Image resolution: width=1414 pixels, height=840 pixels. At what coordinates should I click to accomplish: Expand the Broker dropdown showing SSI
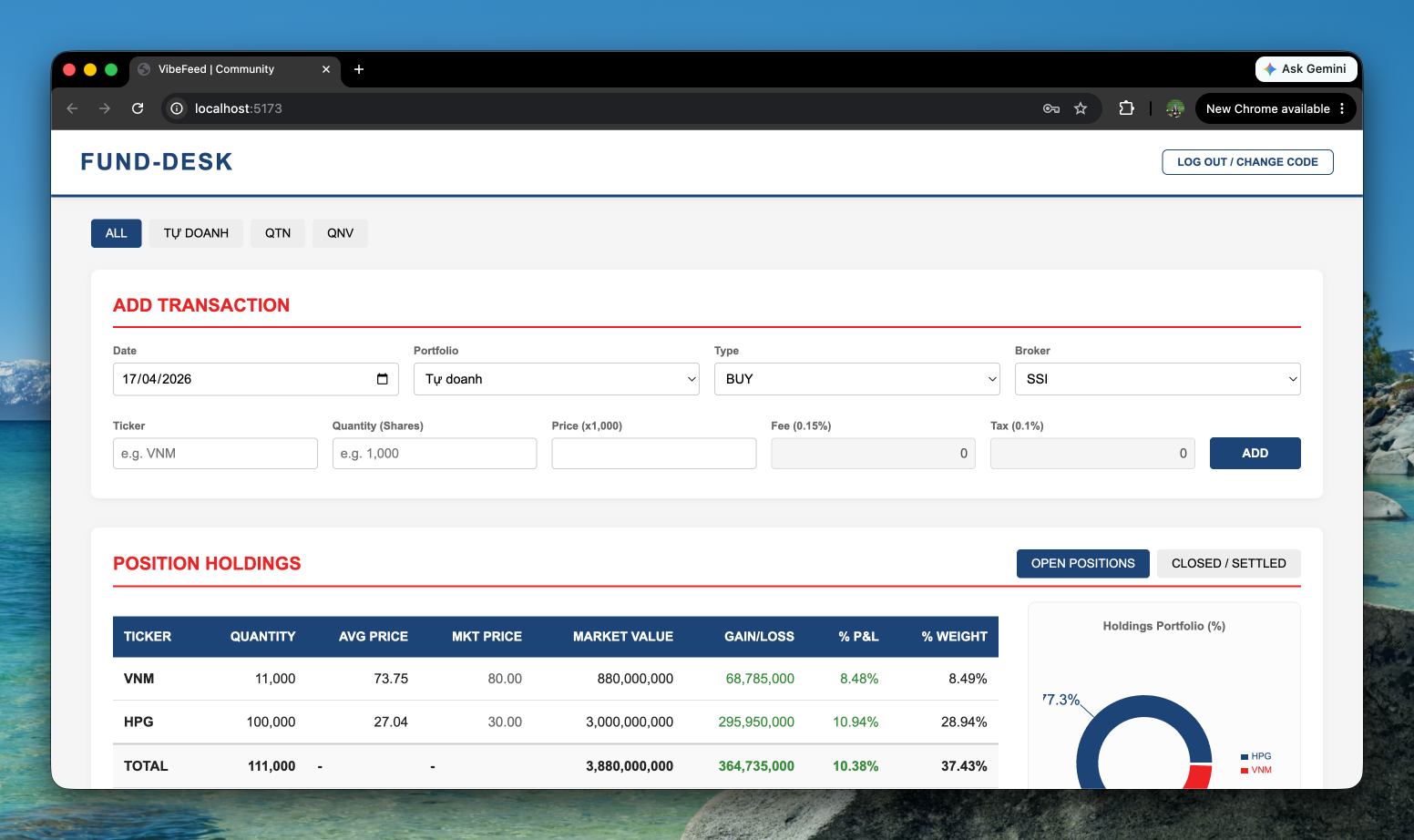click(x=1157, y=379)
